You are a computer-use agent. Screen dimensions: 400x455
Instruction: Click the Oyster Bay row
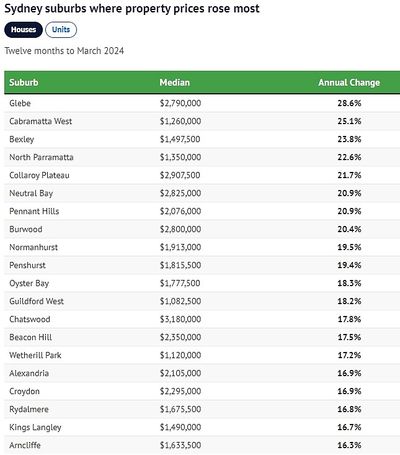(202, 283)
